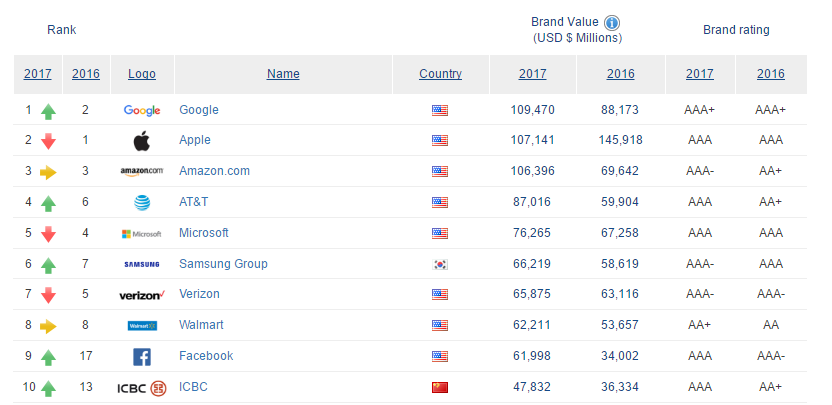Image resolution: width=832 pixels, height=405 pixels.
Task: Select AT&T's 2016 value 59,904
Action: [x=620, y=202]
